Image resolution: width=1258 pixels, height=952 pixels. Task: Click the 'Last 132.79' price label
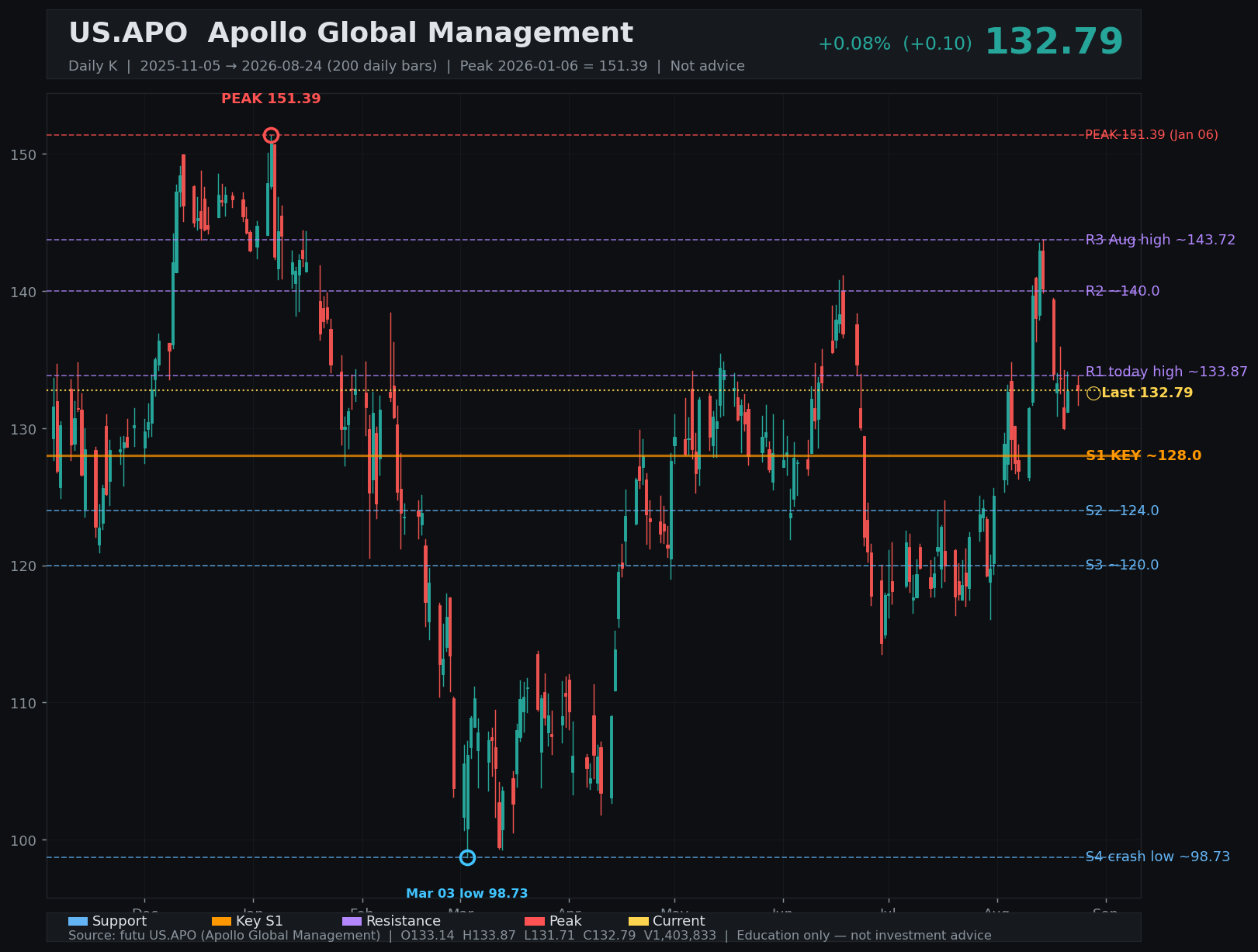1147,393
